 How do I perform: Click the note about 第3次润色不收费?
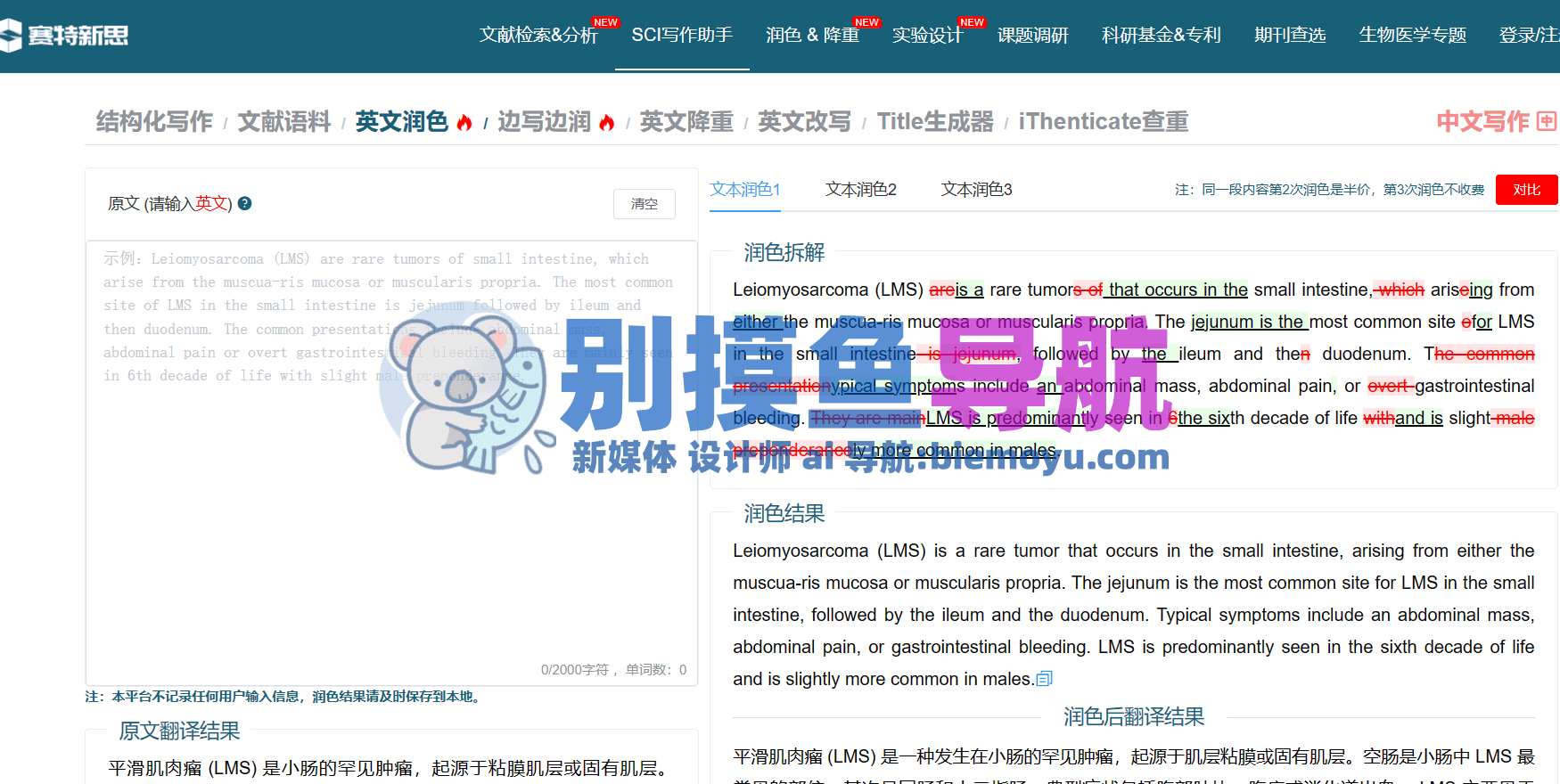pyautogui.click(x=1329, y=190)
